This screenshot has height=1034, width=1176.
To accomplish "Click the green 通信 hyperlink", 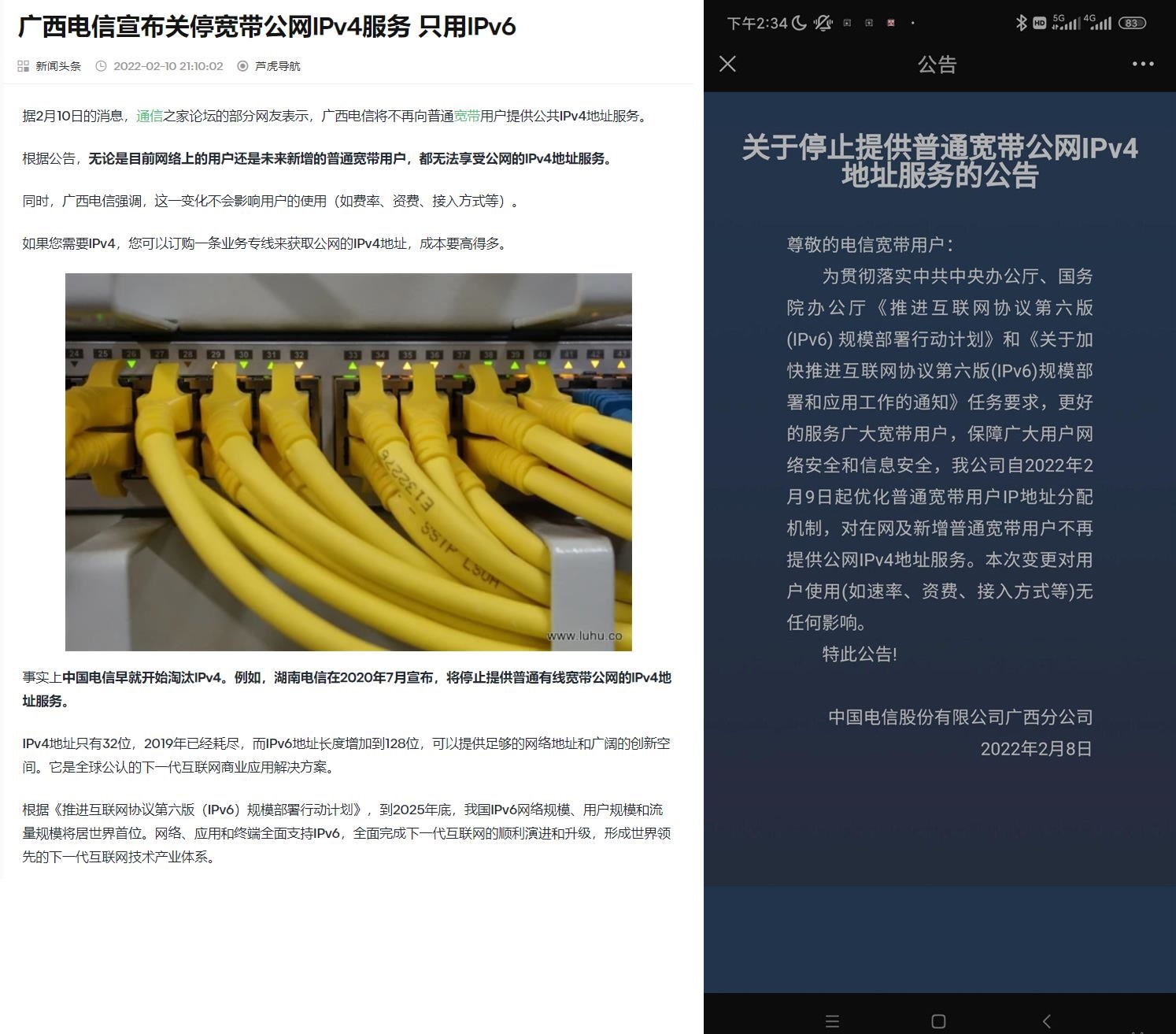I will pyautogui.click(x=150, y=116).
